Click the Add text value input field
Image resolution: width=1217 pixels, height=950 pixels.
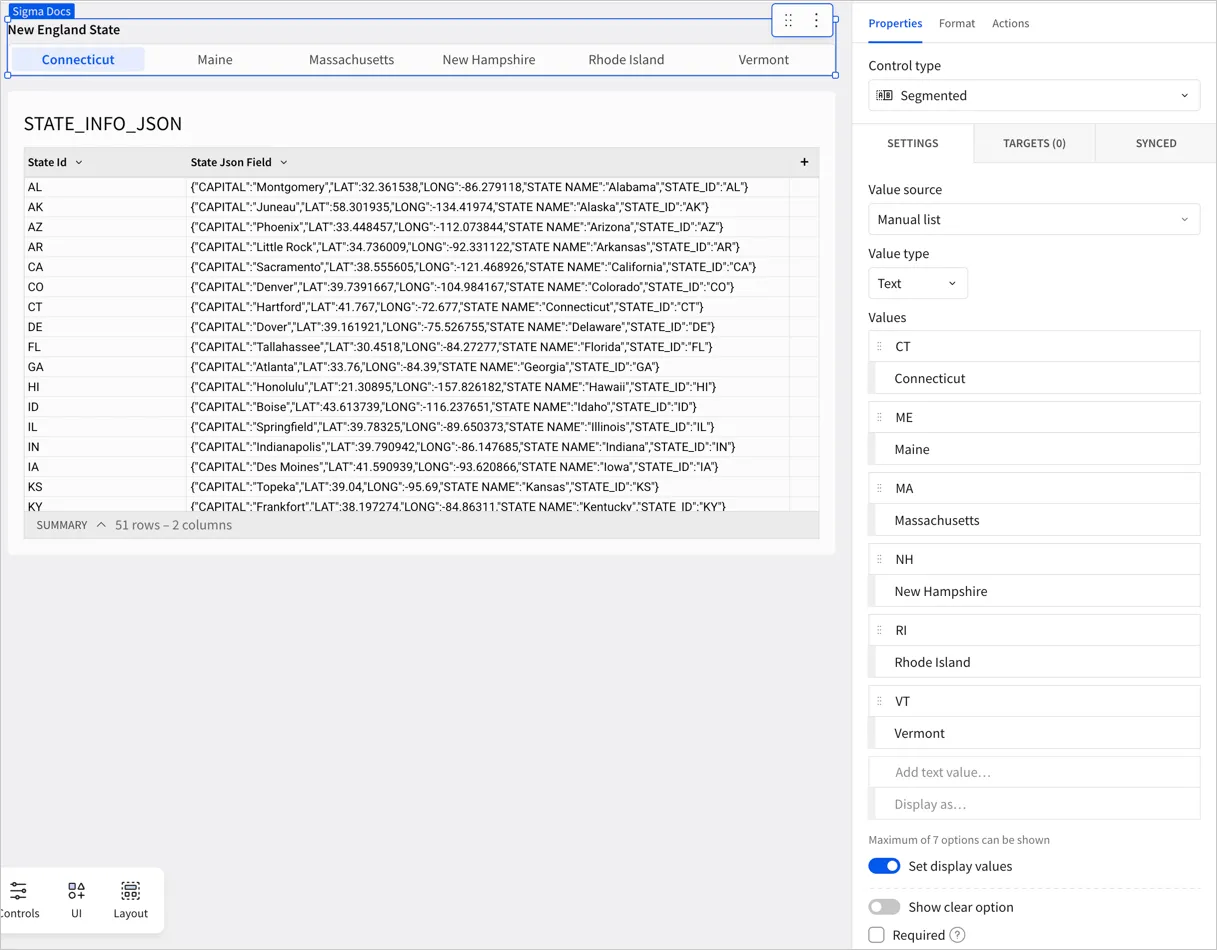pos(1034,772)
